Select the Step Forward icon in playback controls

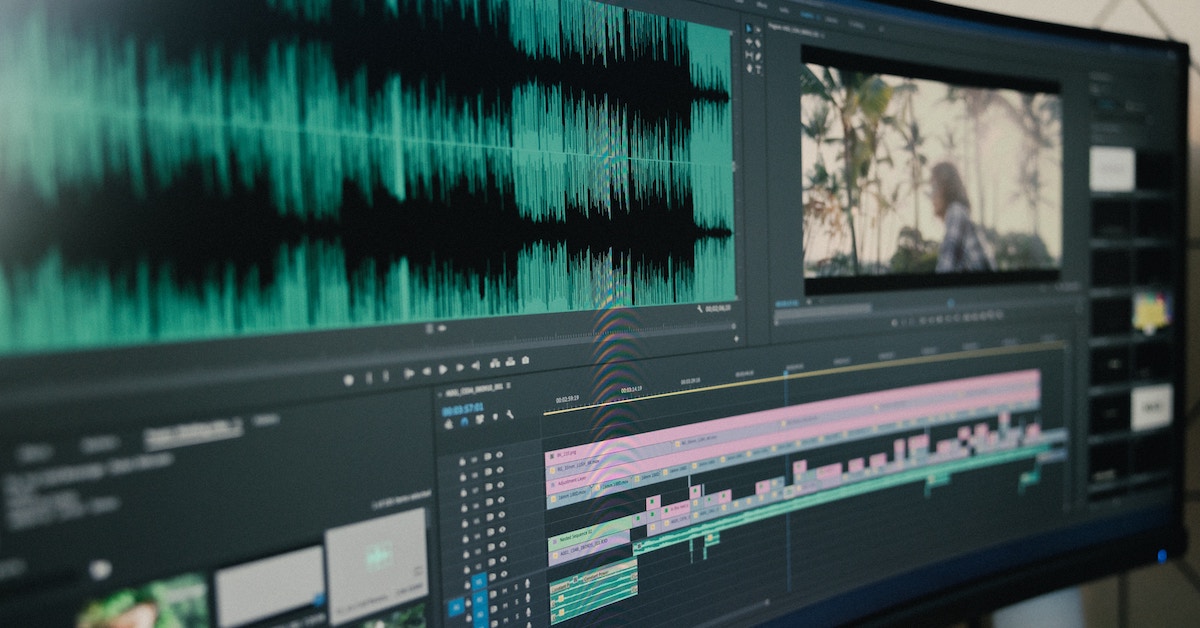click(x=459, y=366)
